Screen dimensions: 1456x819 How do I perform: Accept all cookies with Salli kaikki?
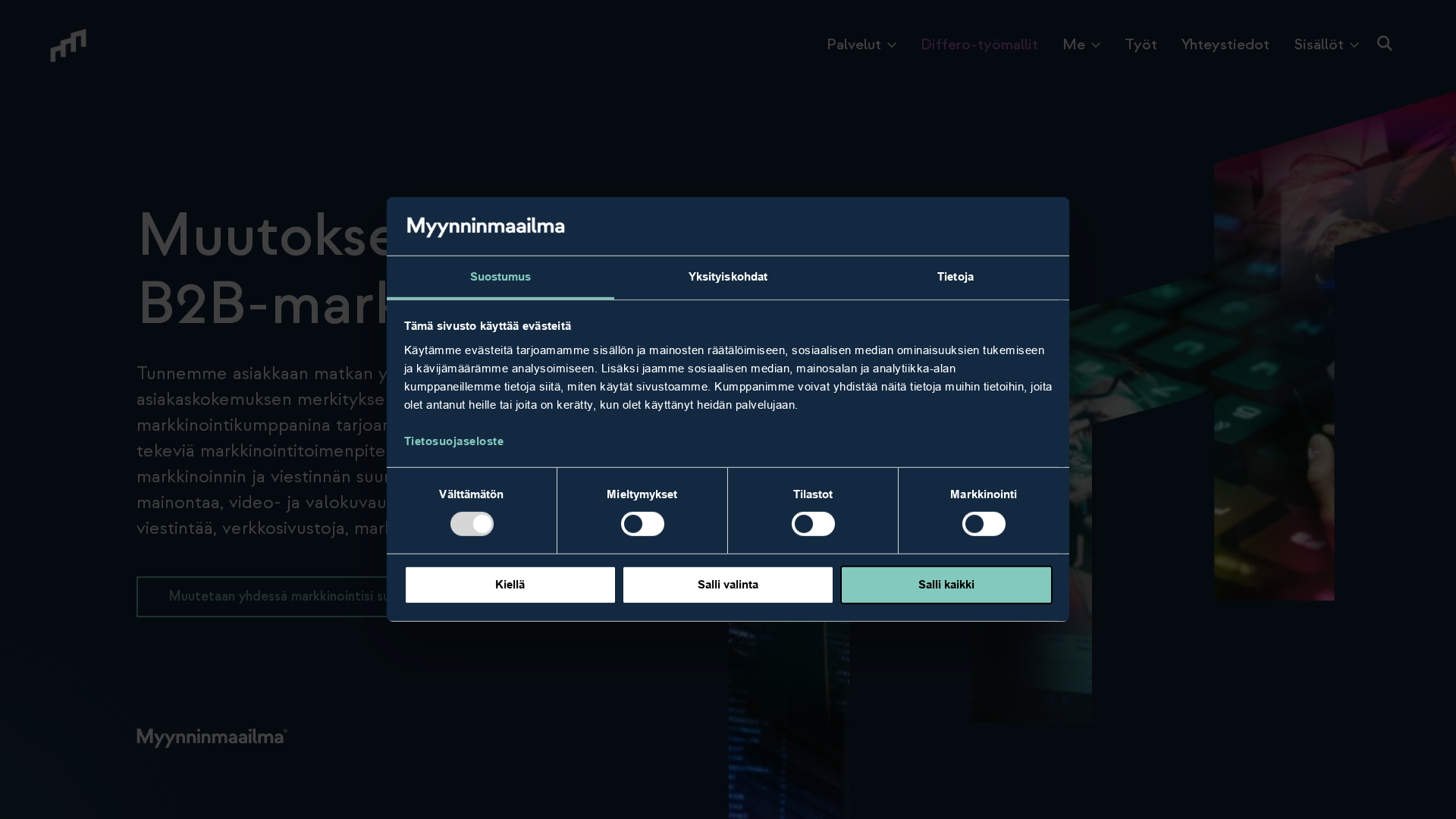tap(946, 585)
